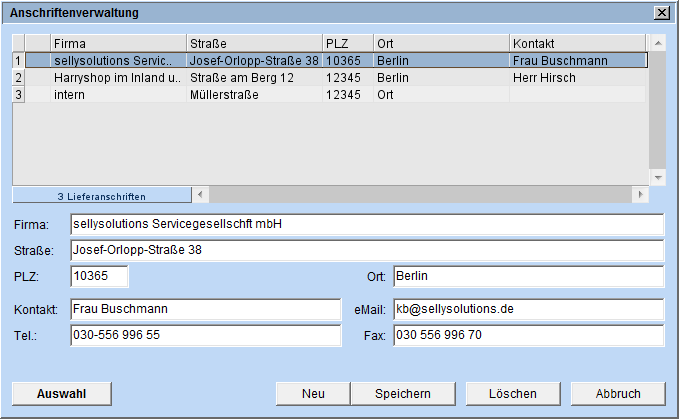Focus the Fax field 030 556 996 70
The image size is (679, 419).
pos(528,335)
